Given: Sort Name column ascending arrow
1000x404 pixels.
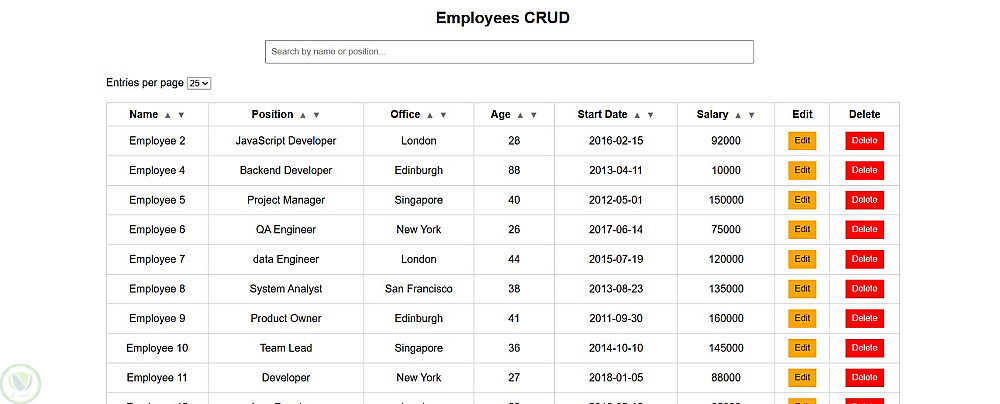Looking at the screenshot, I should pos(168,115).
